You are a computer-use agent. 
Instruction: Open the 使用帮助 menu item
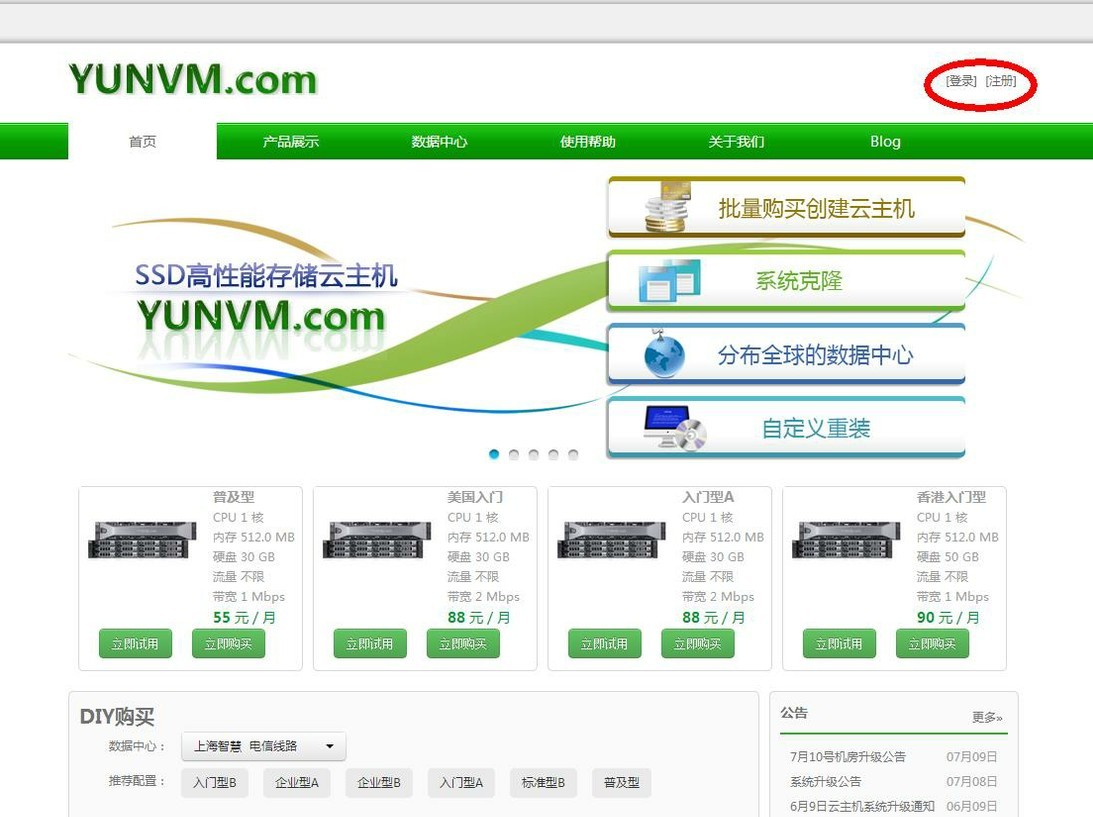588,142
